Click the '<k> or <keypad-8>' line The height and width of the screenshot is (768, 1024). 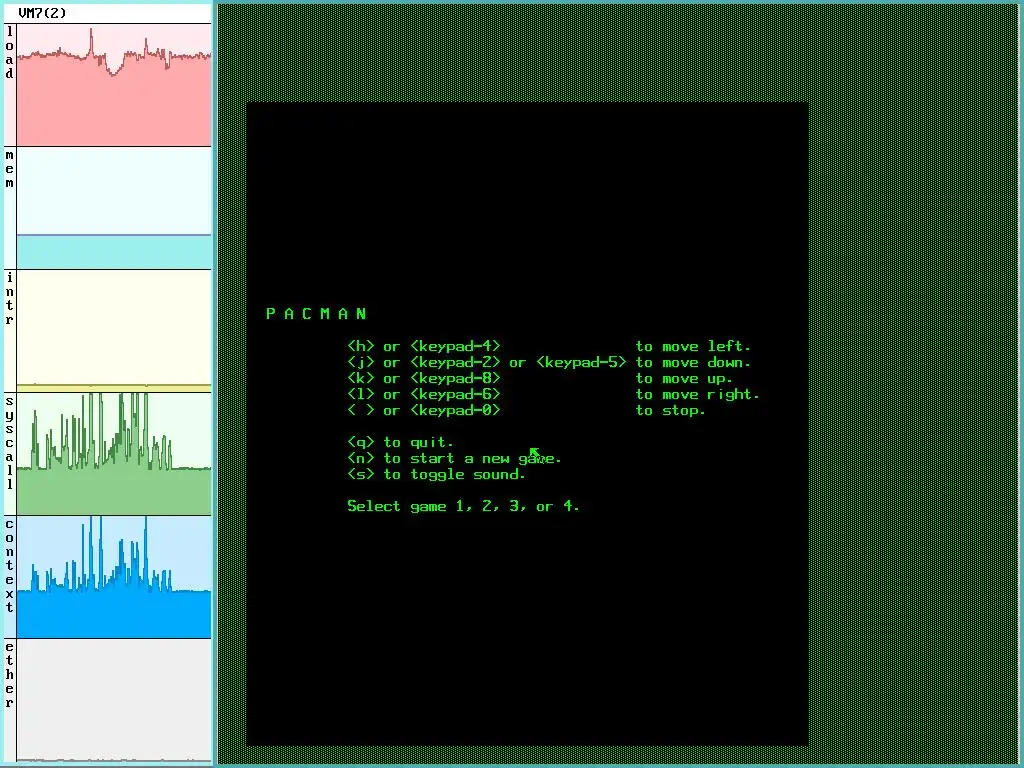tap(424, 378)
